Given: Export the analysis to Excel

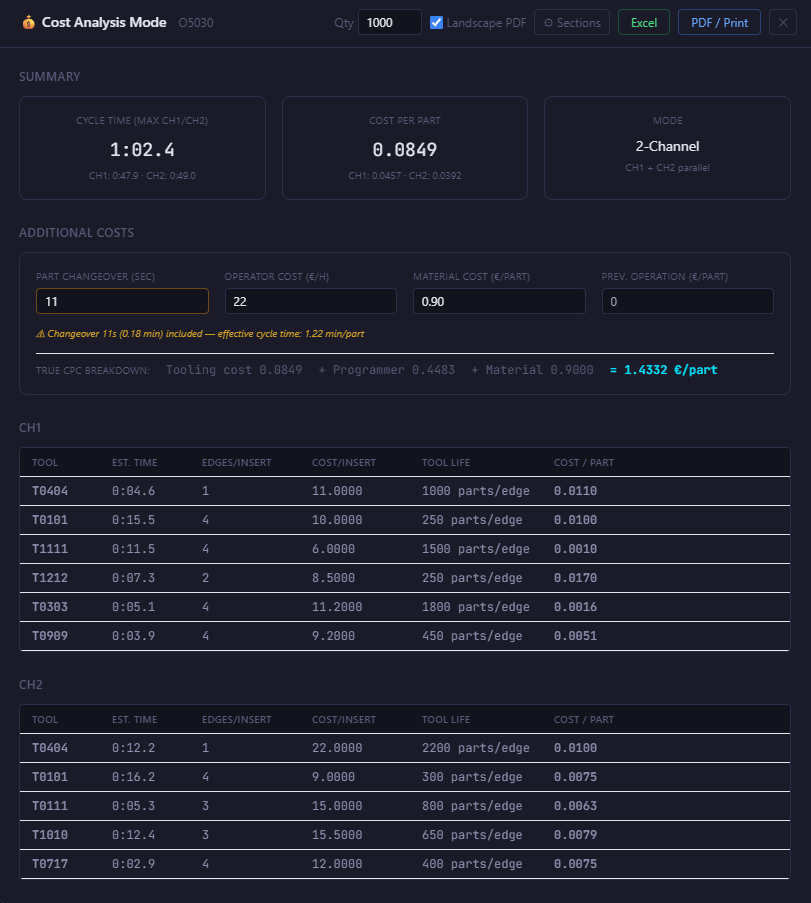Looking at the screenshot, I should click(643, 22).
